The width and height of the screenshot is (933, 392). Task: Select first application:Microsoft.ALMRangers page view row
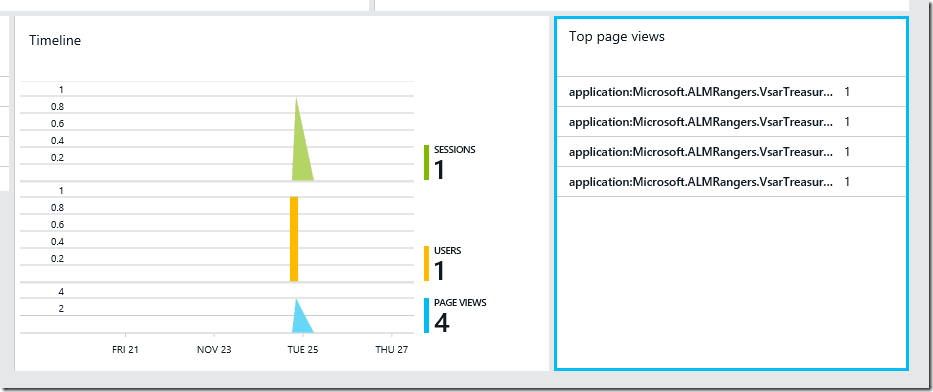click(x=731, y=92)
